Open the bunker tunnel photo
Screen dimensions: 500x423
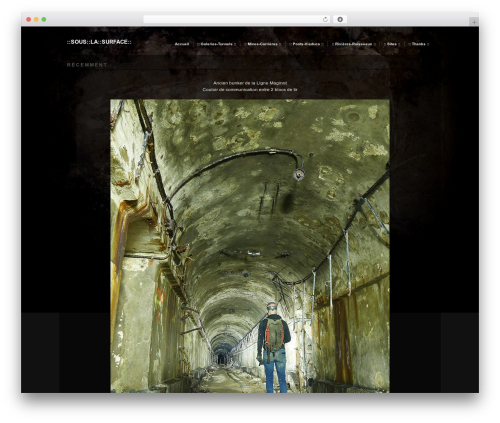point(250,246)
